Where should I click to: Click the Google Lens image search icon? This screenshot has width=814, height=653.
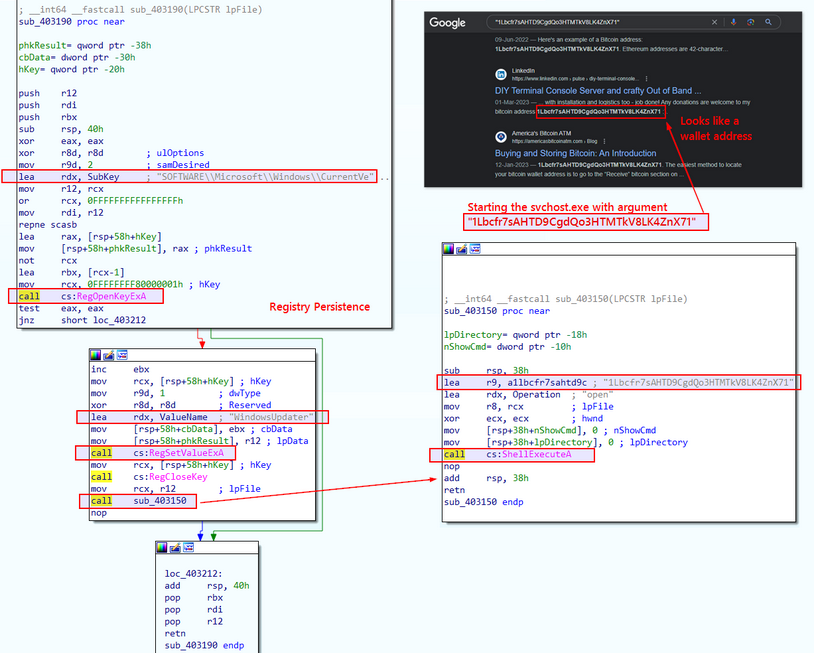(x=751, y=22)
